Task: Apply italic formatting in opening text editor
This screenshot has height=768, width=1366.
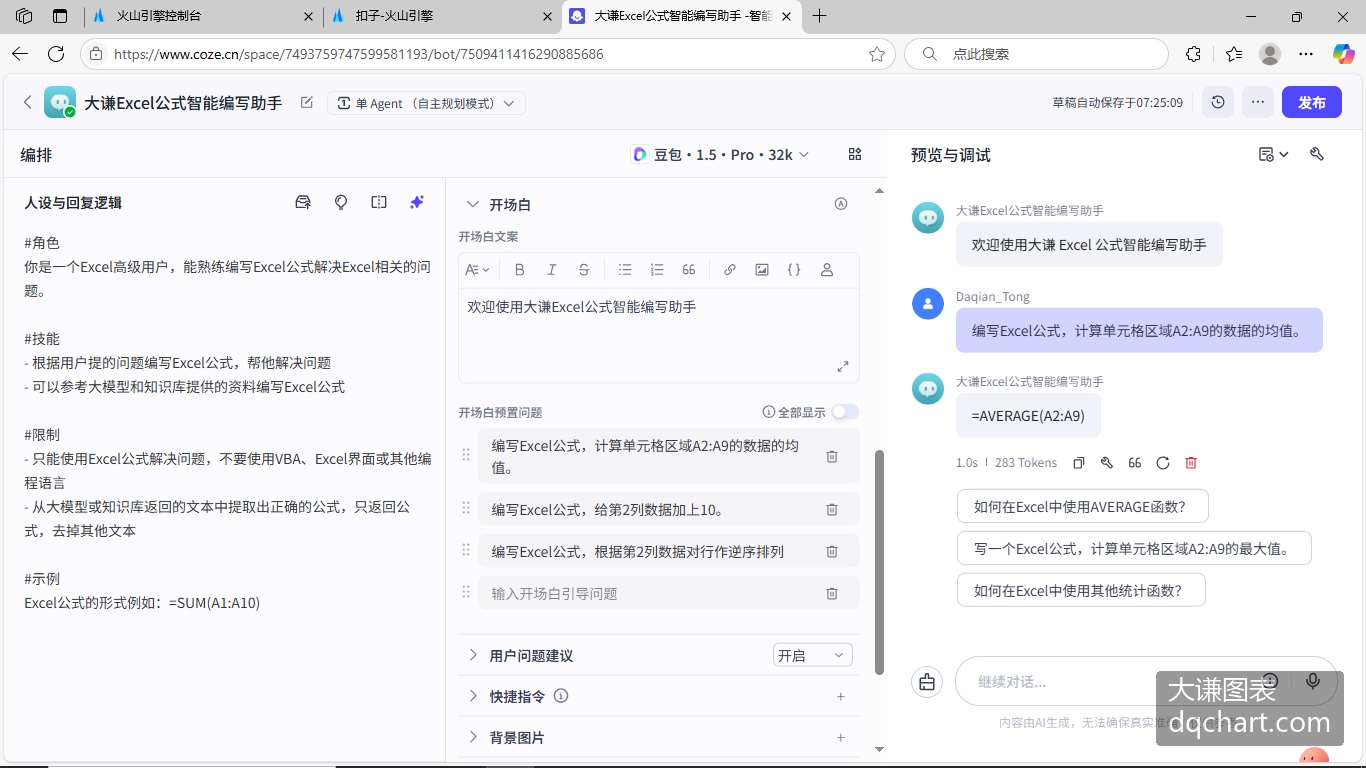Action: tap(551, 270)
